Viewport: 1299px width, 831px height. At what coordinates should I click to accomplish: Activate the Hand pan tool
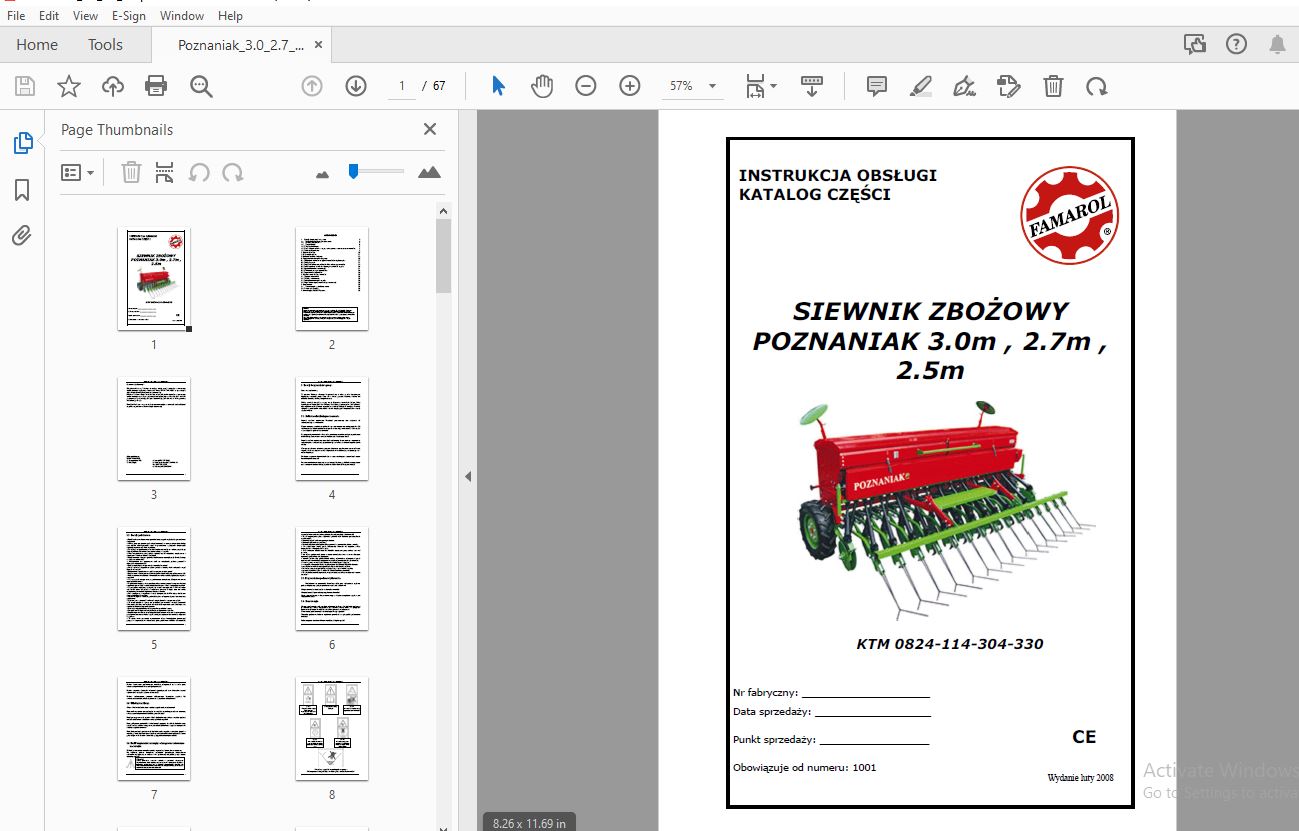click(542, 86)
